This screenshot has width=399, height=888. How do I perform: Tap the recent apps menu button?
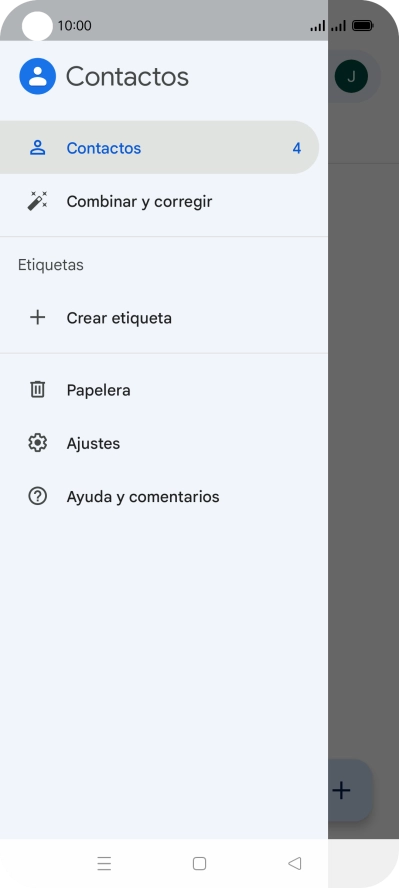104,863
